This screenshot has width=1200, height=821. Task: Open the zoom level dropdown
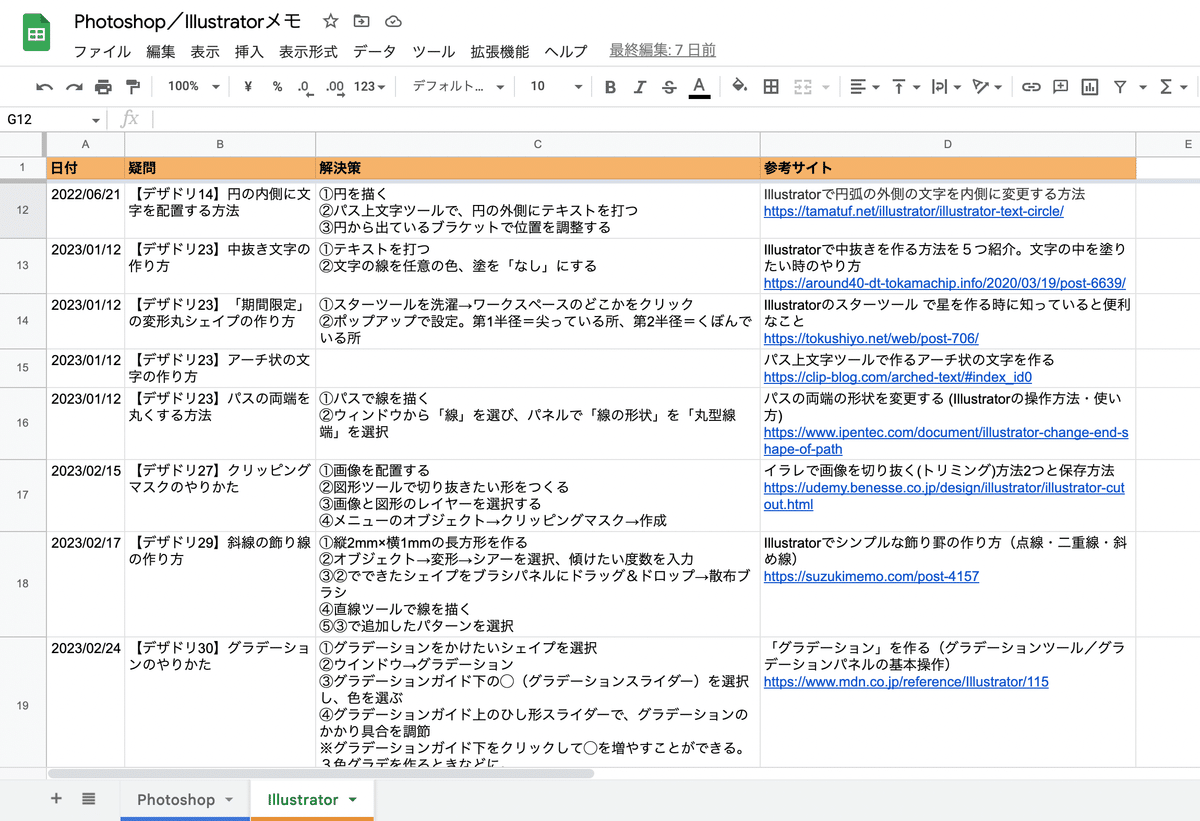click(193, 87)
